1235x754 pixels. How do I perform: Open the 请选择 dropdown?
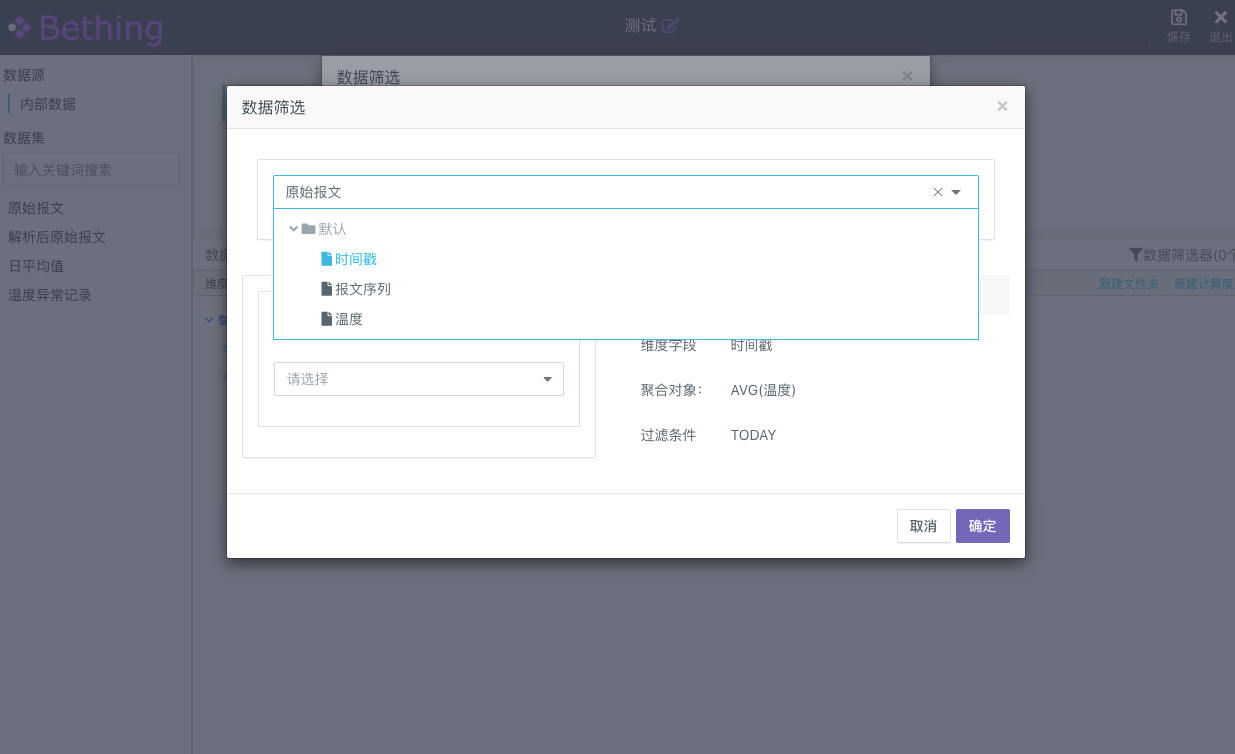click(x=418, y=379)
